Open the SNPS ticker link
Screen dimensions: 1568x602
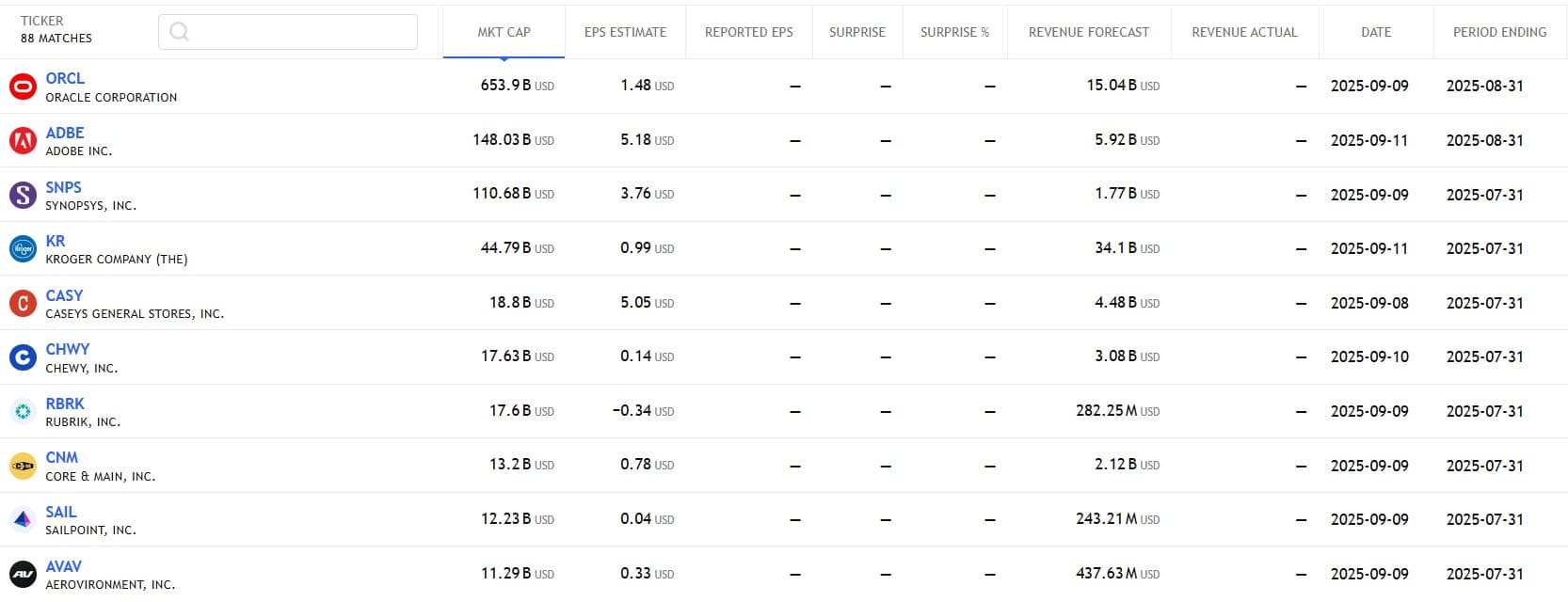(x=64, y=187)
